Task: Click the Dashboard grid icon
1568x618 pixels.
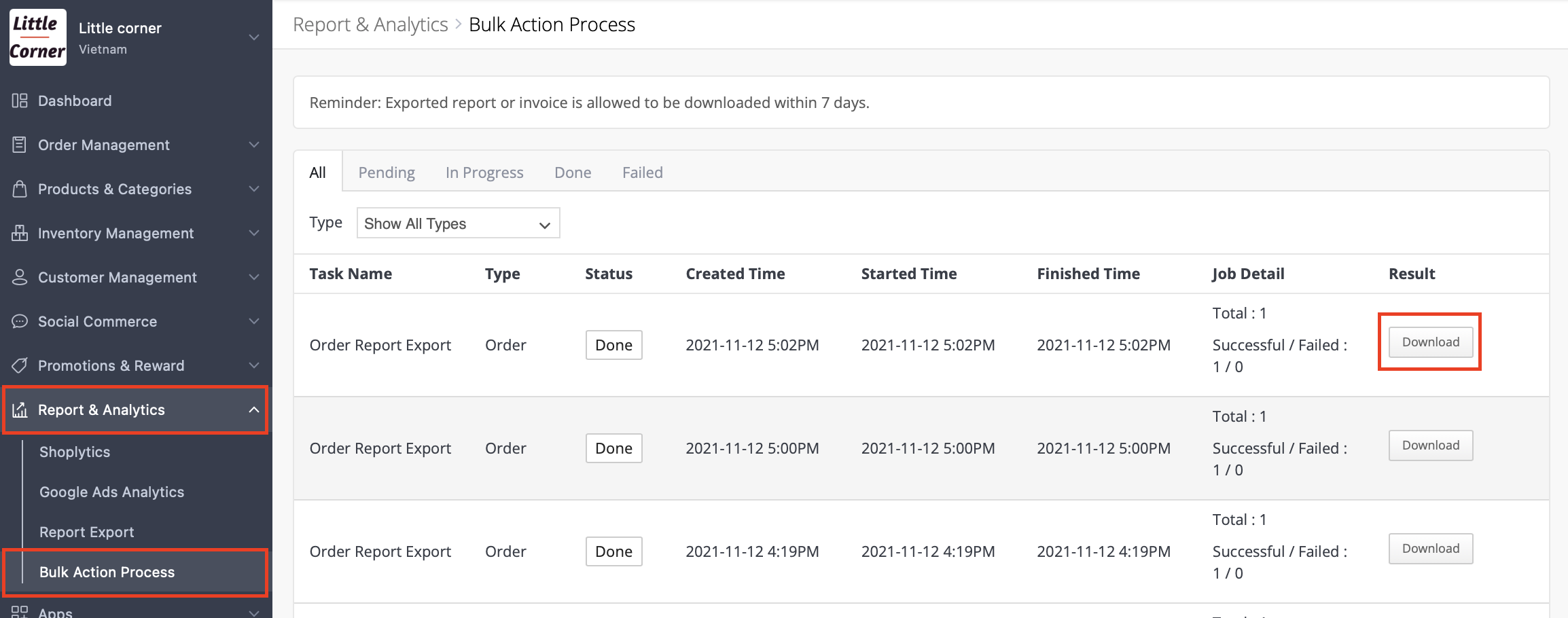Action: (x=20, y=101)
